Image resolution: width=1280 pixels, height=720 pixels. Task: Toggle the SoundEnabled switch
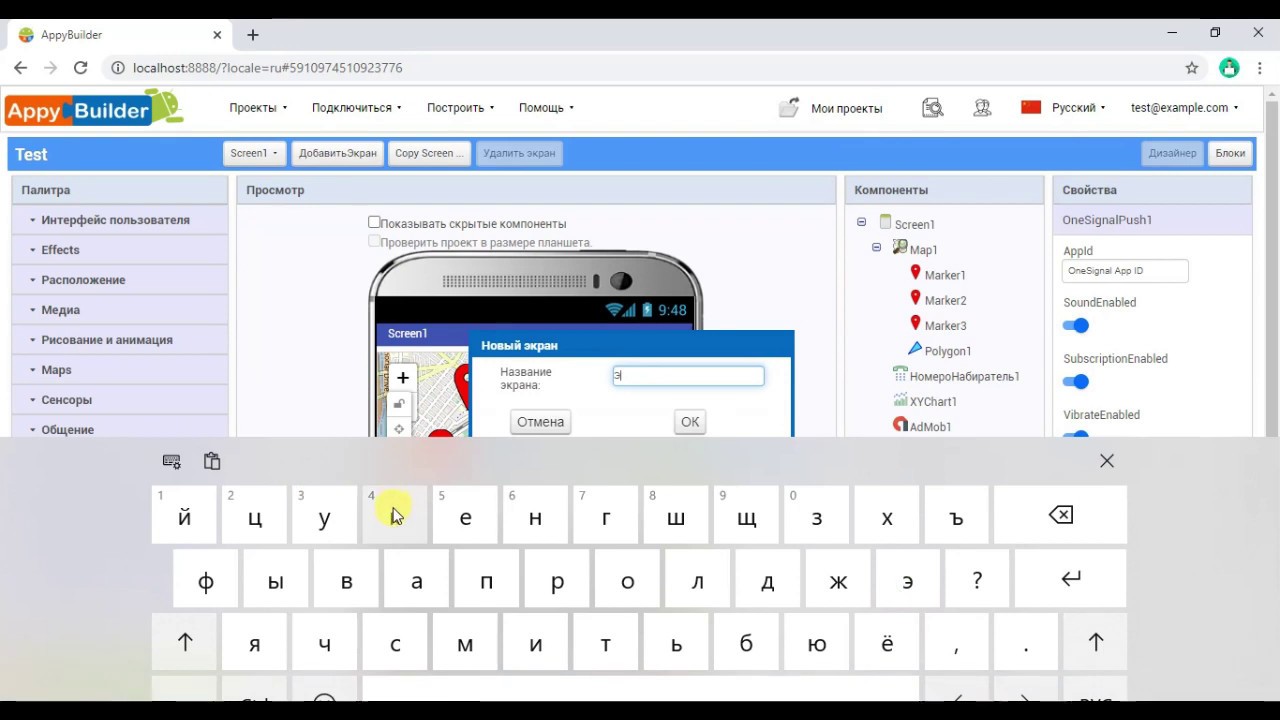coord(1076,325)
